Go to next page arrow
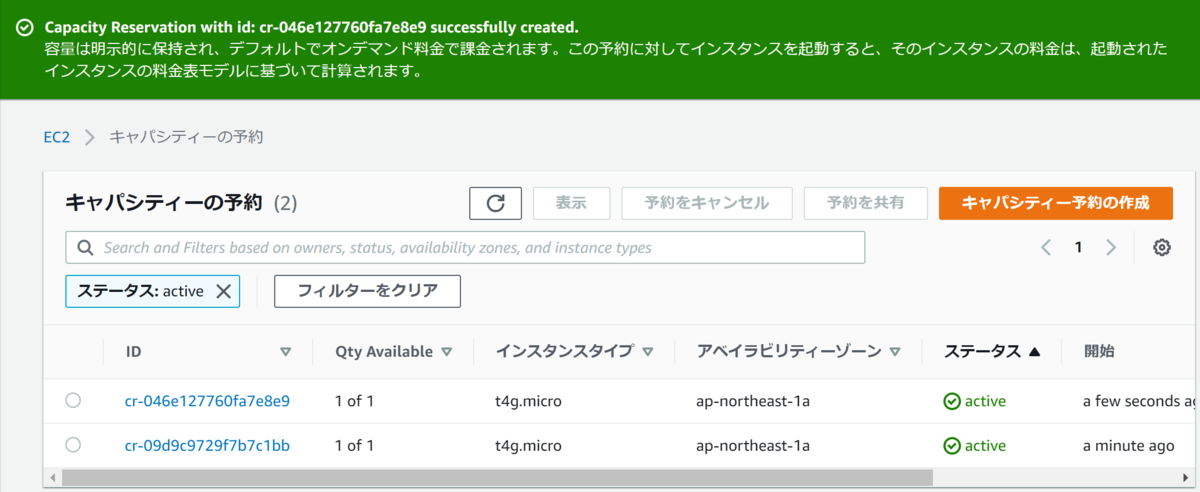 point(1111,248)
